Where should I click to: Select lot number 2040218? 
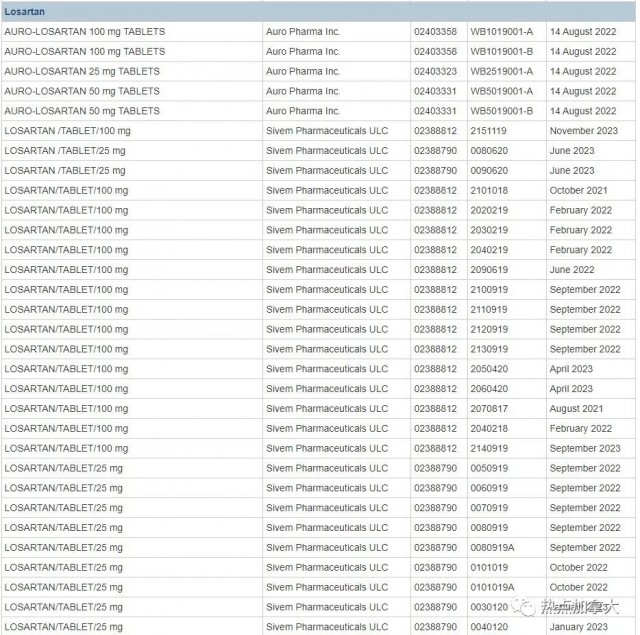pyautogui.click(x=489, y=429)
